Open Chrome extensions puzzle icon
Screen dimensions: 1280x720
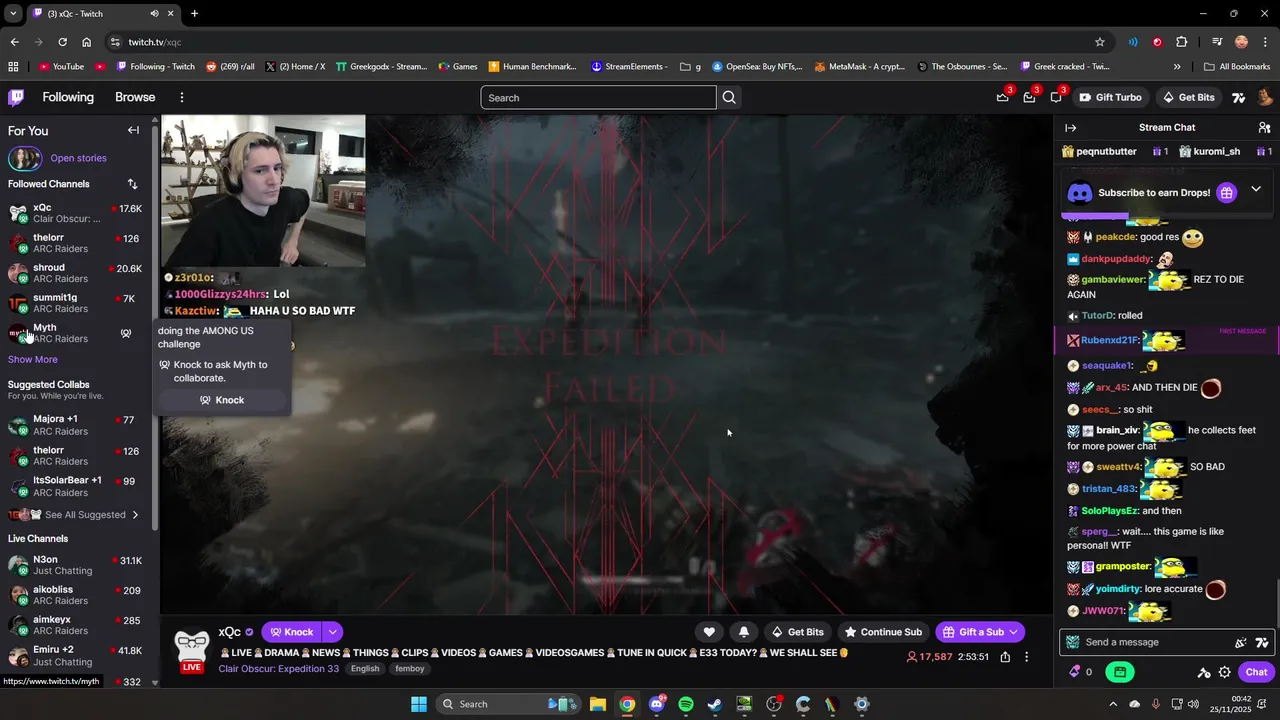point(1182,42)
